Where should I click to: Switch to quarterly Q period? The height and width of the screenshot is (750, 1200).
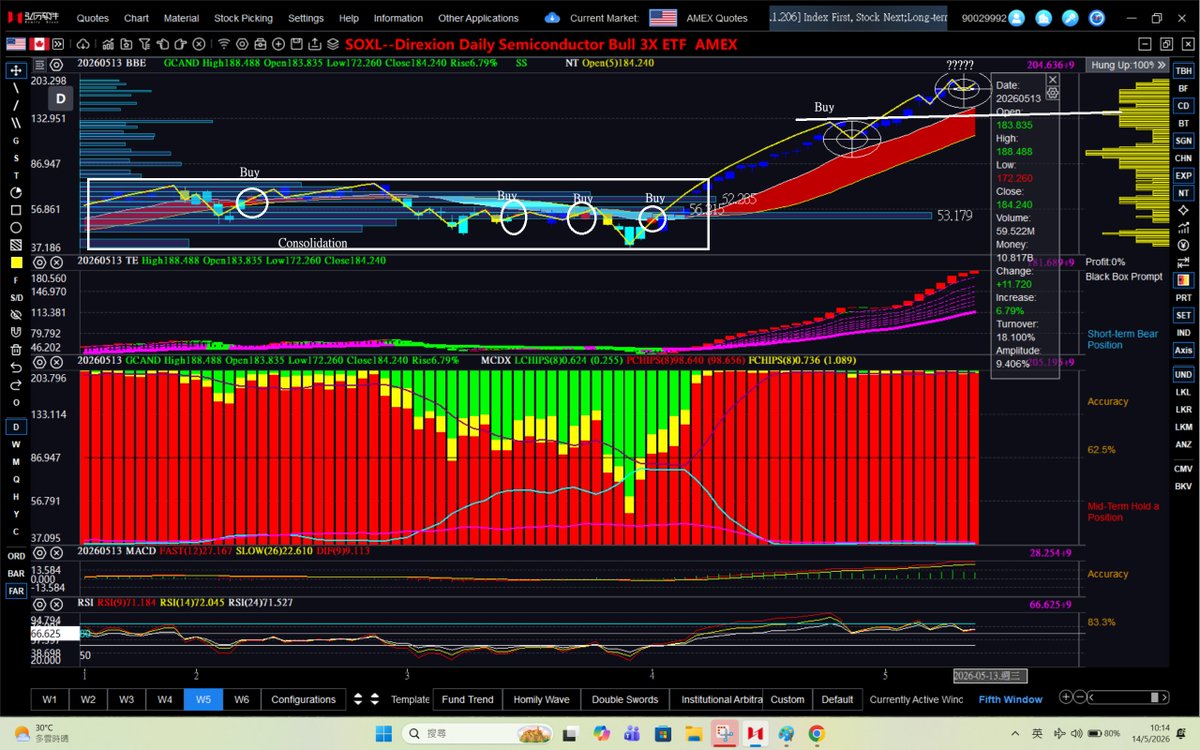pyautogui.click(x=16, y=478)
